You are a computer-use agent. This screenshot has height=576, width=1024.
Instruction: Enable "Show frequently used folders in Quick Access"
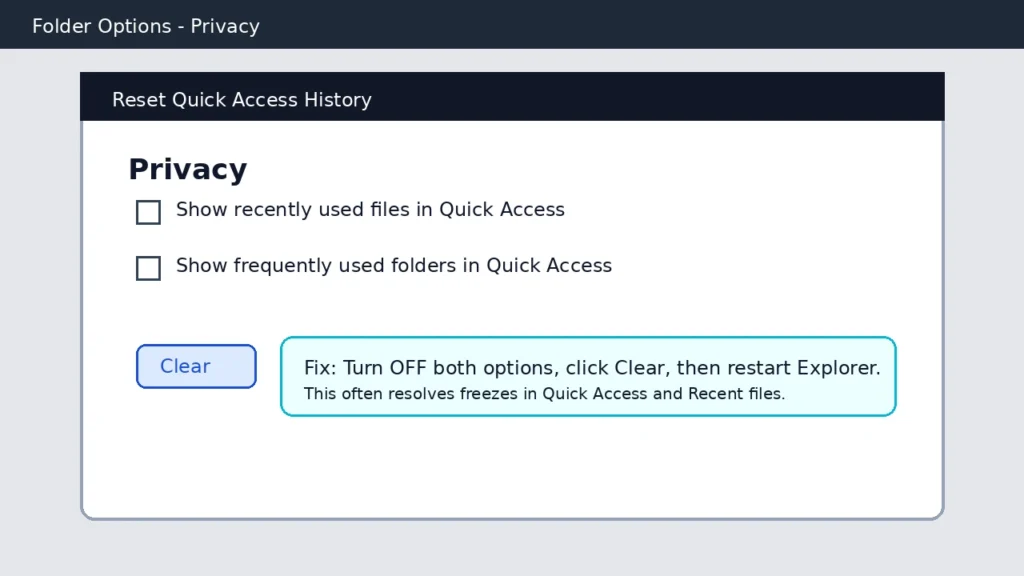click(x=148, y=268)
